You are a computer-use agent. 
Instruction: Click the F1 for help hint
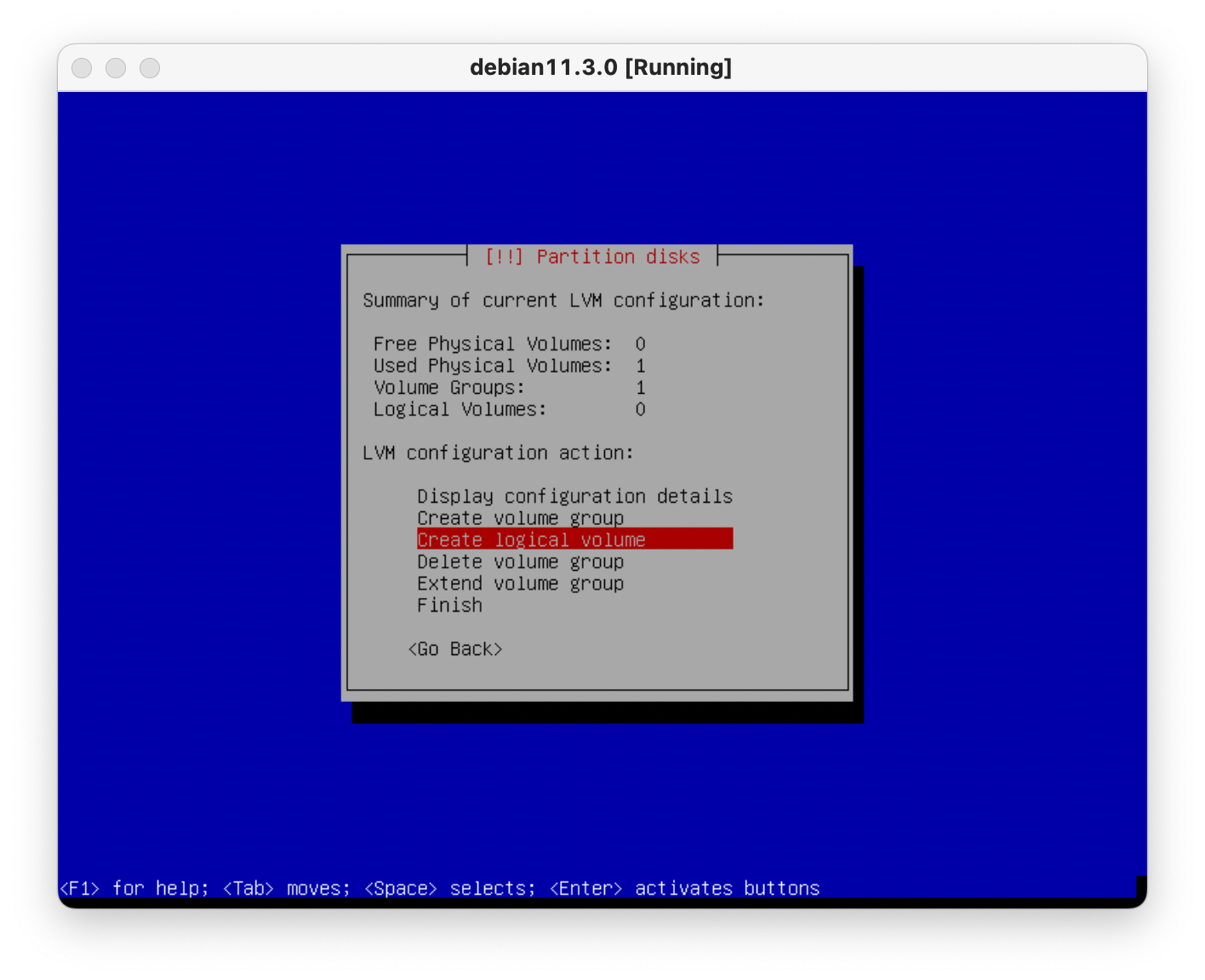pos(134,888)
